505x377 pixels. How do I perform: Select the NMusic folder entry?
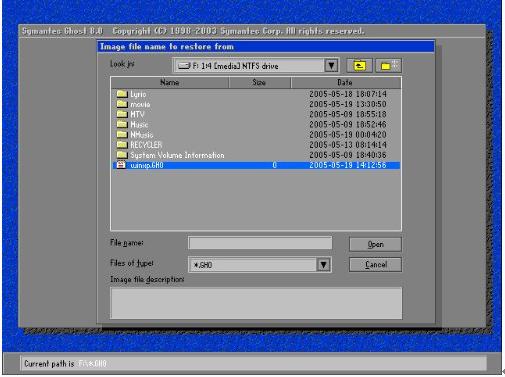pos(256,134)
